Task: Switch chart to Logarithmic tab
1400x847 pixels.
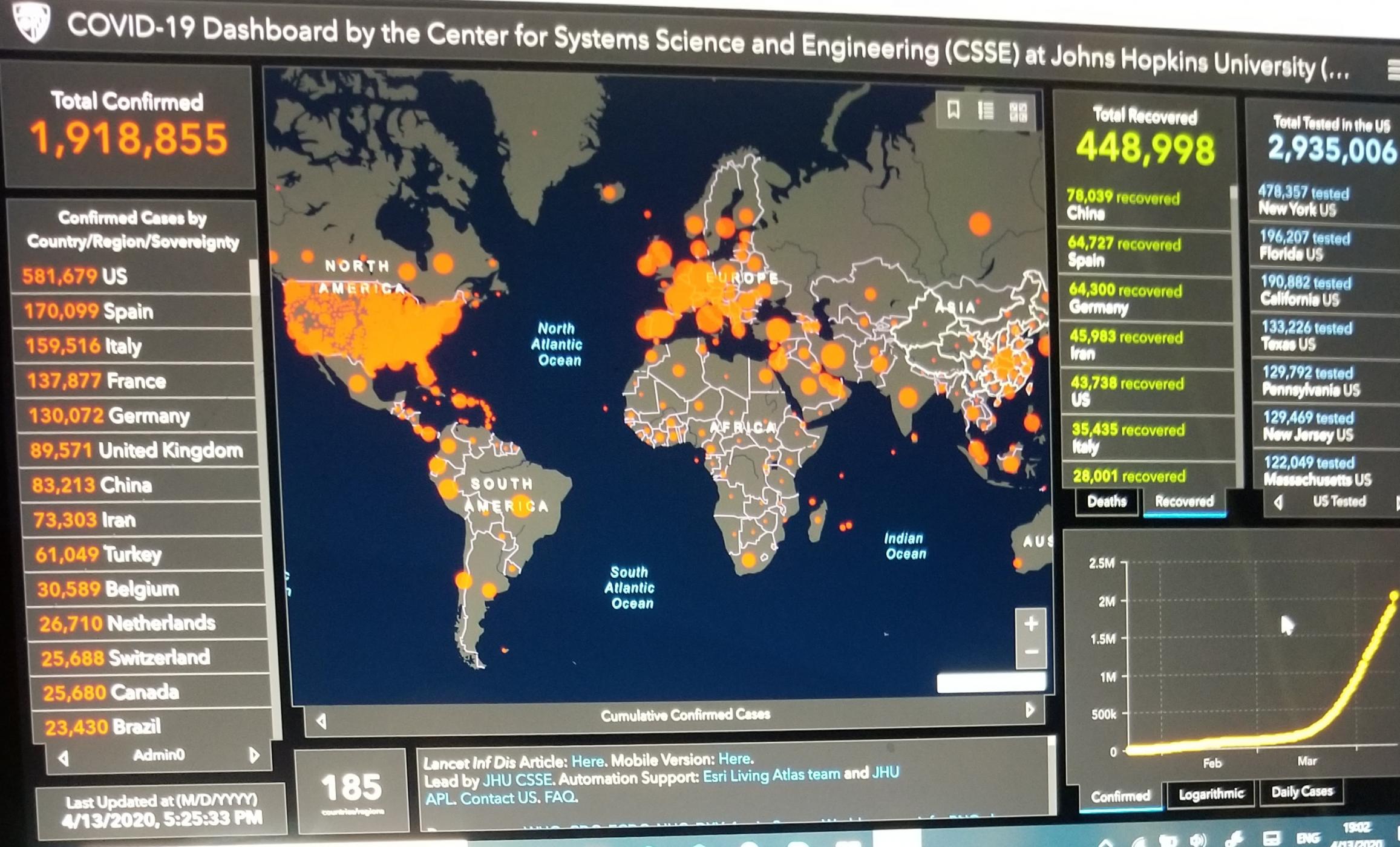Action: [1211, 793]
